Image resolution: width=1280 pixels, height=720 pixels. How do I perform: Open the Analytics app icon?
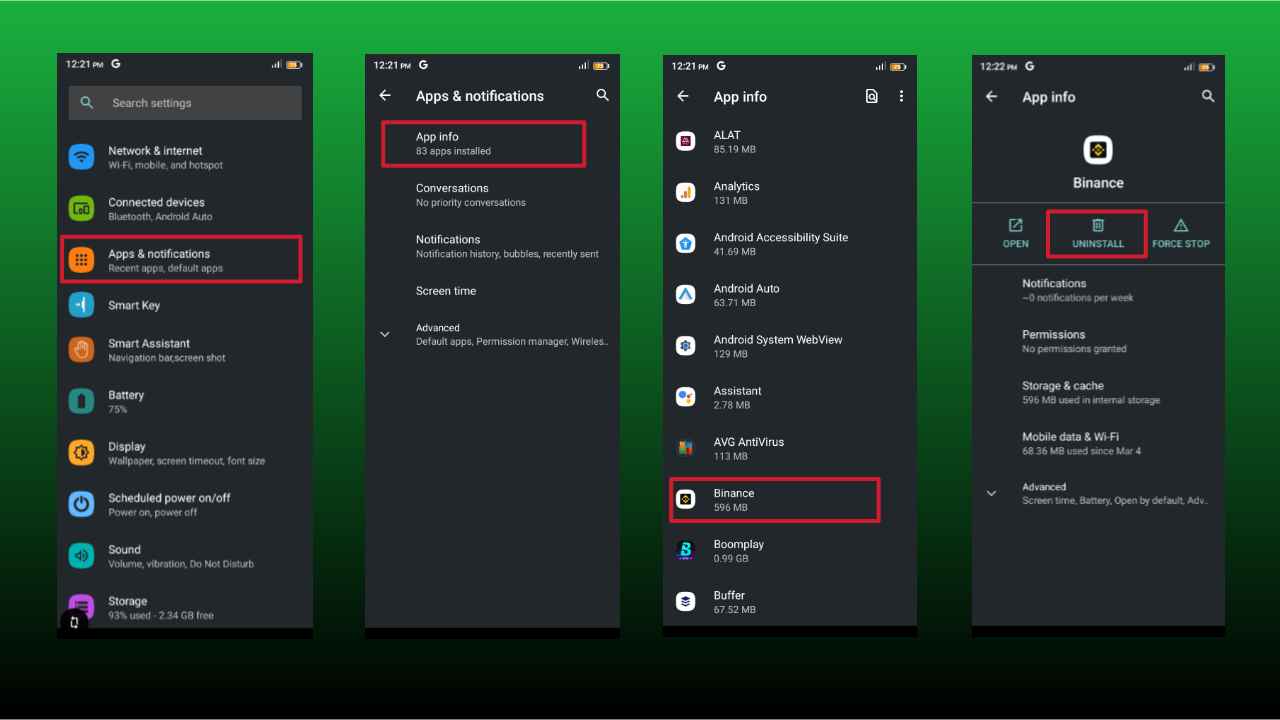coord(686,193)
